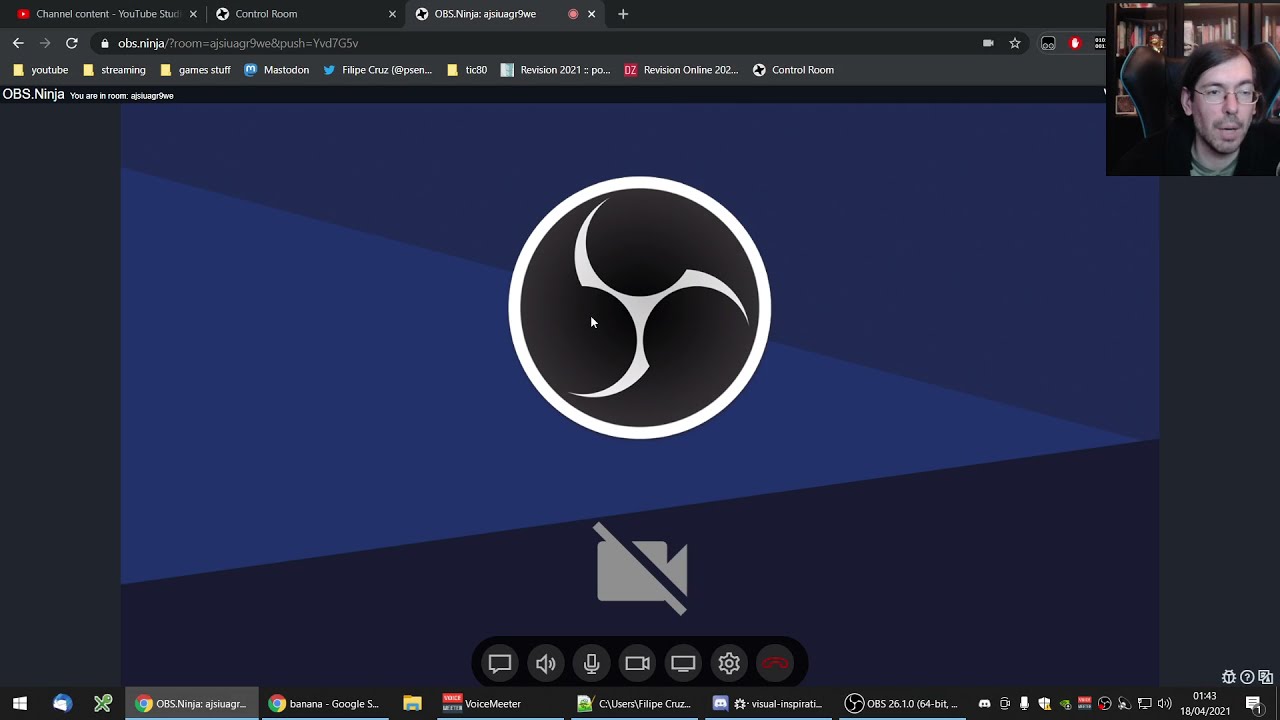Open the system volume tray icon
This screenshot has height=720, width=1280.
[1165, 704]
